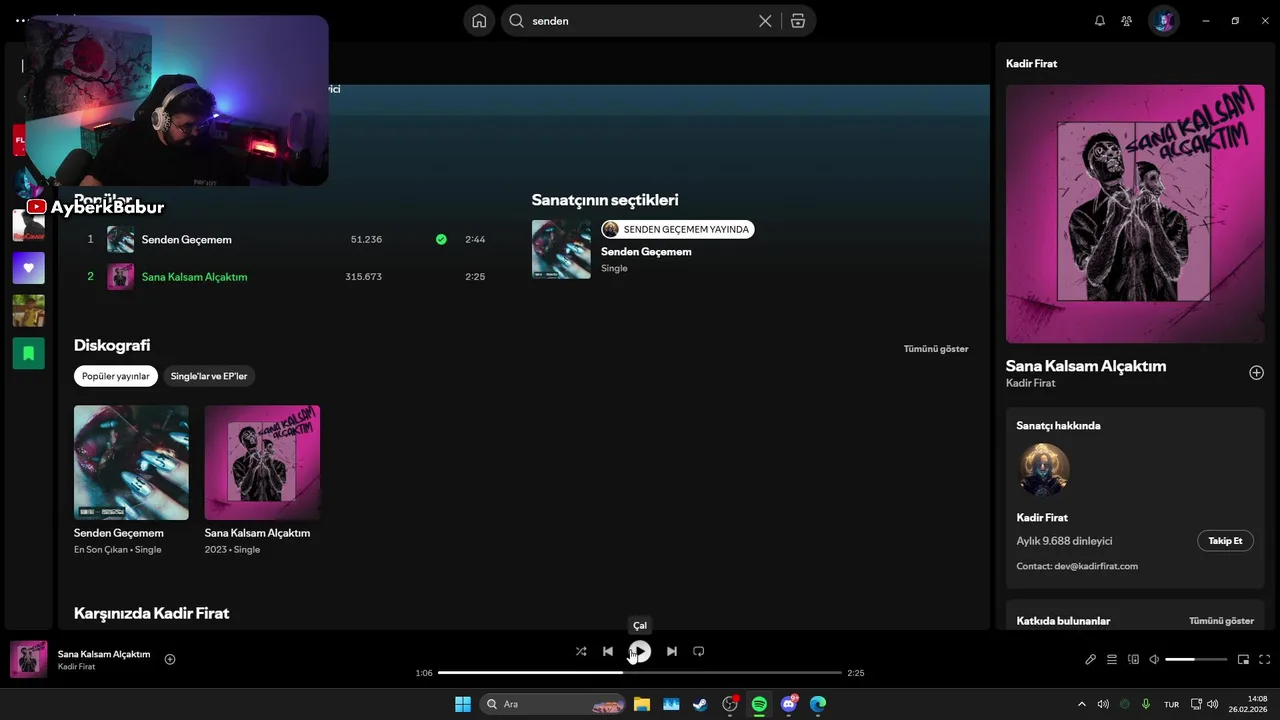
Task: Select the Popüler yayınlar filter chip
Action: point(116,376)
